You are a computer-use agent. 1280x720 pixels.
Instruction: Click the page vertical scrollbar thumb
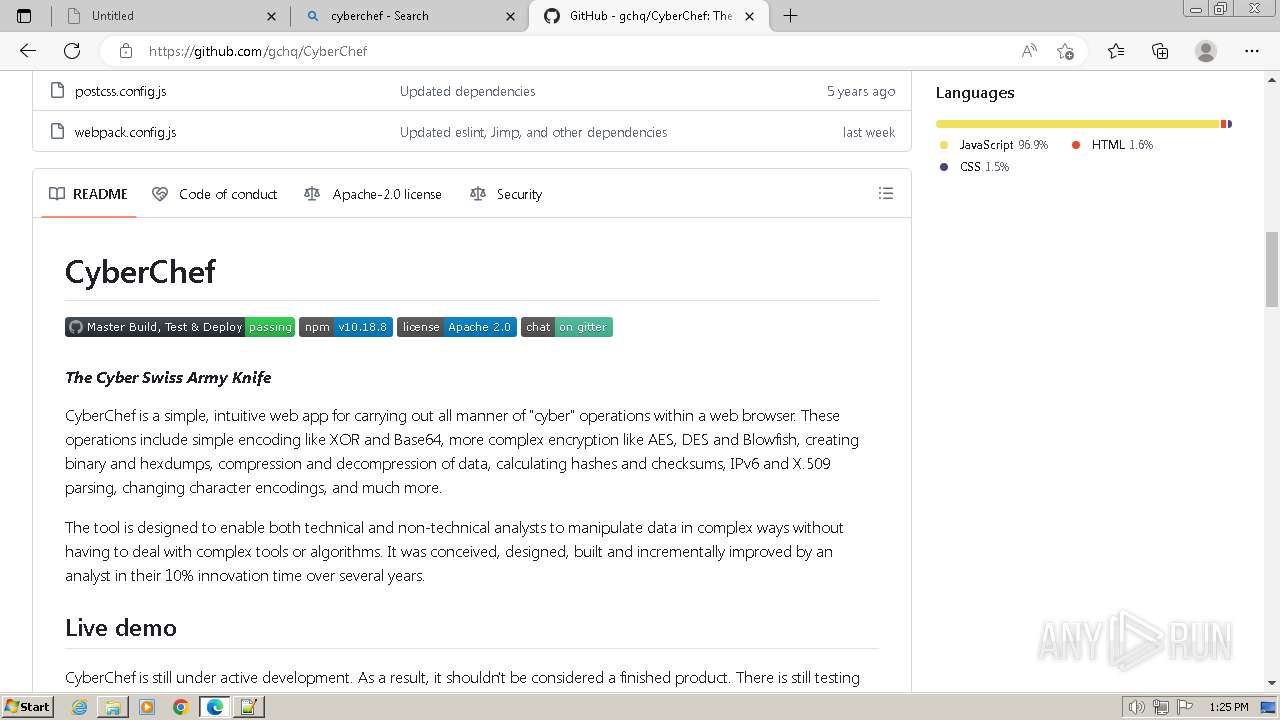(x=1272, y=269)
